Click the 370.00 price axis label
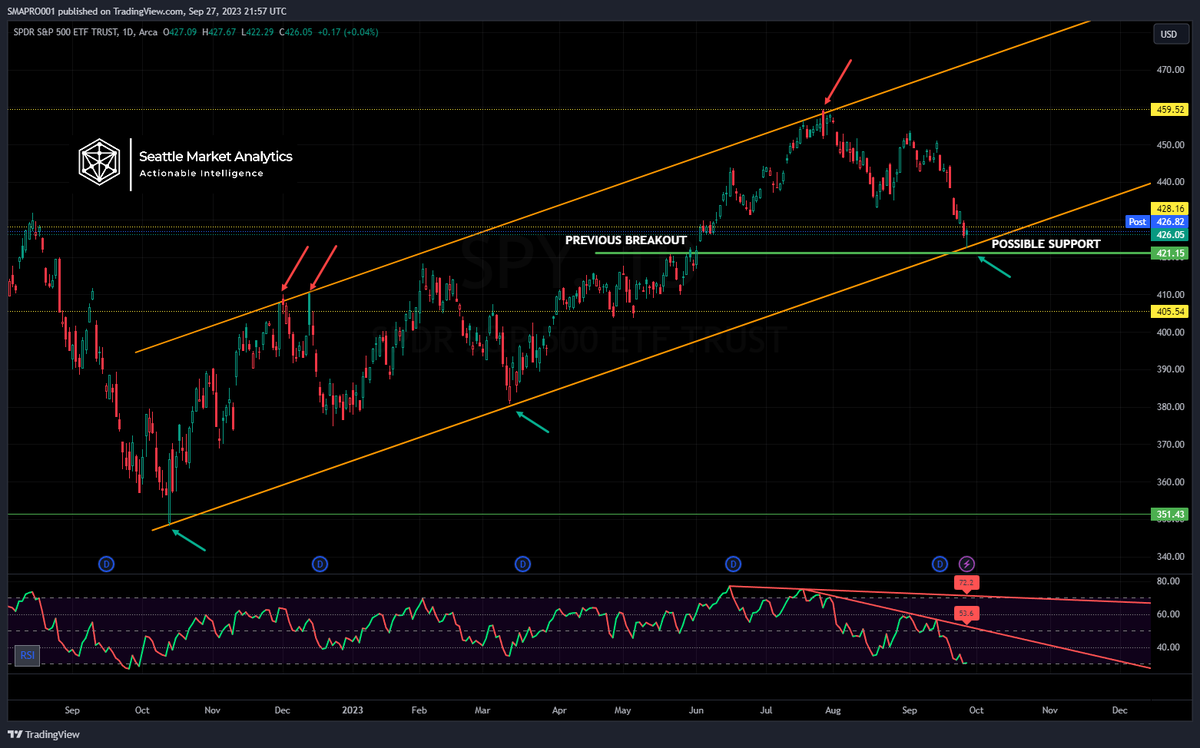1200x748 pixels. (x=1170, y=445)
